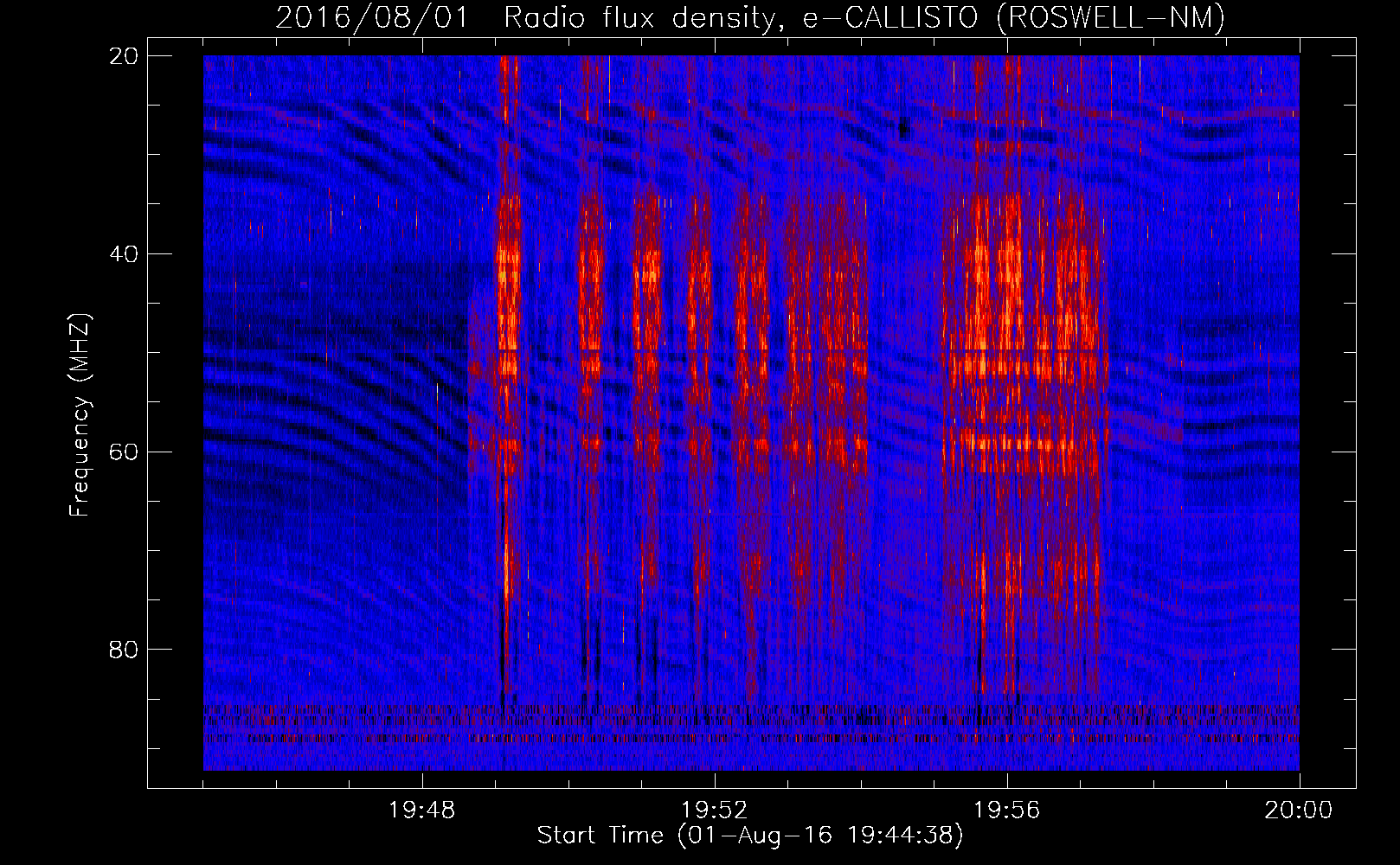The width and height of the screenshot is (1400, 865).
Task: Click the 60 frequency tick label
Action: 124,452
